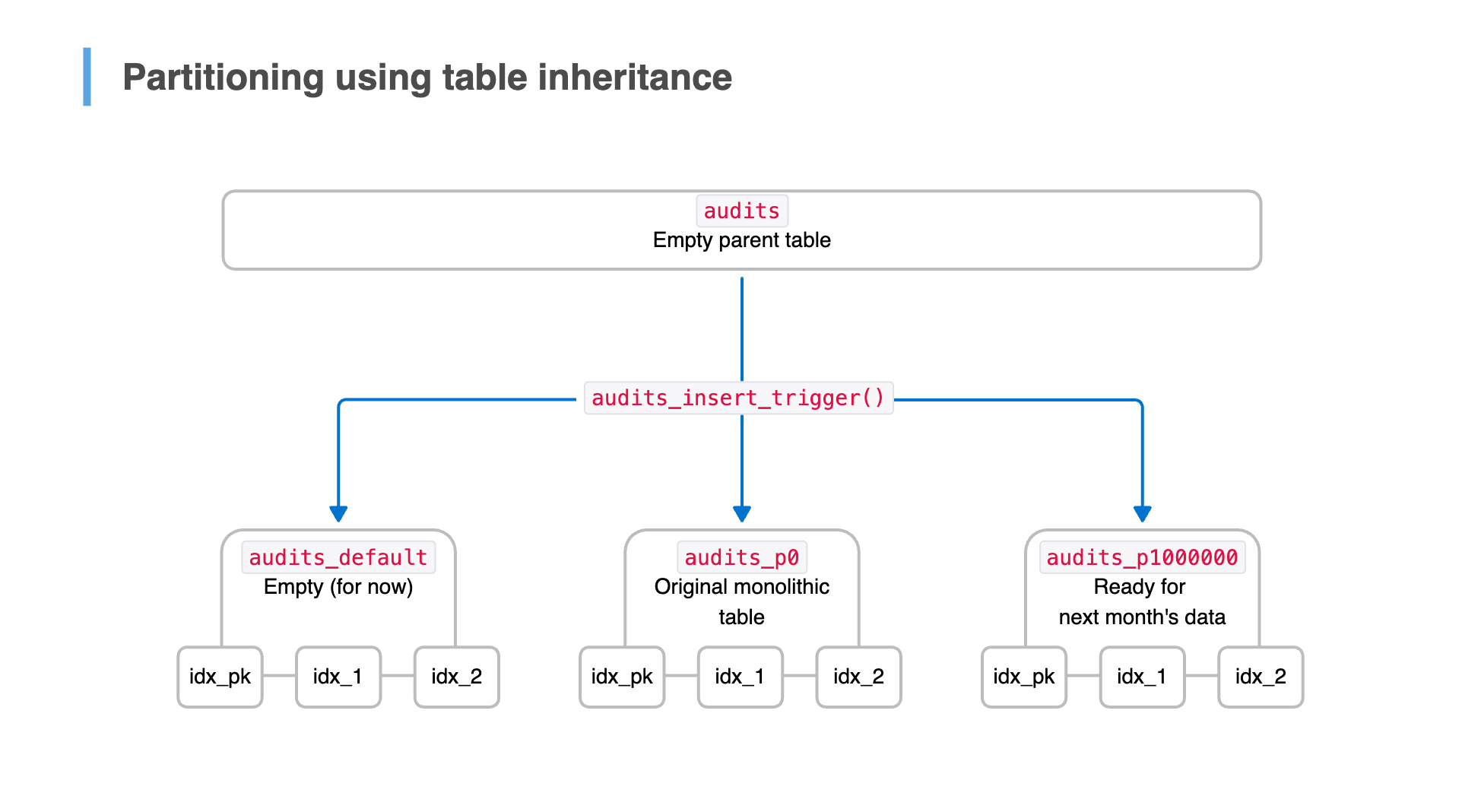1481x812 pixels.
Task: Click idx_pk box under audits_default
Action: point(220,677)
